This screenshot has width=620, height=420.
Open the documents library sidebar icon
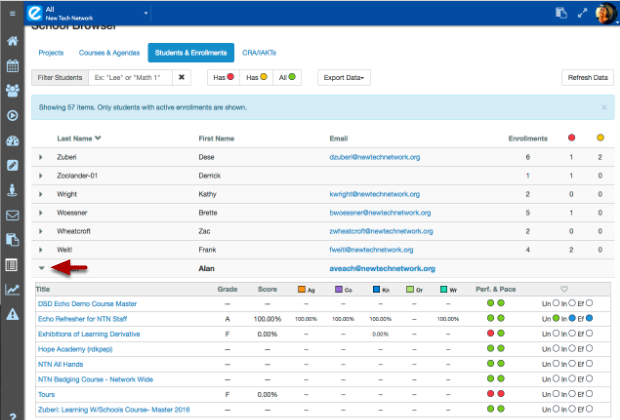[x=13, y=240]
